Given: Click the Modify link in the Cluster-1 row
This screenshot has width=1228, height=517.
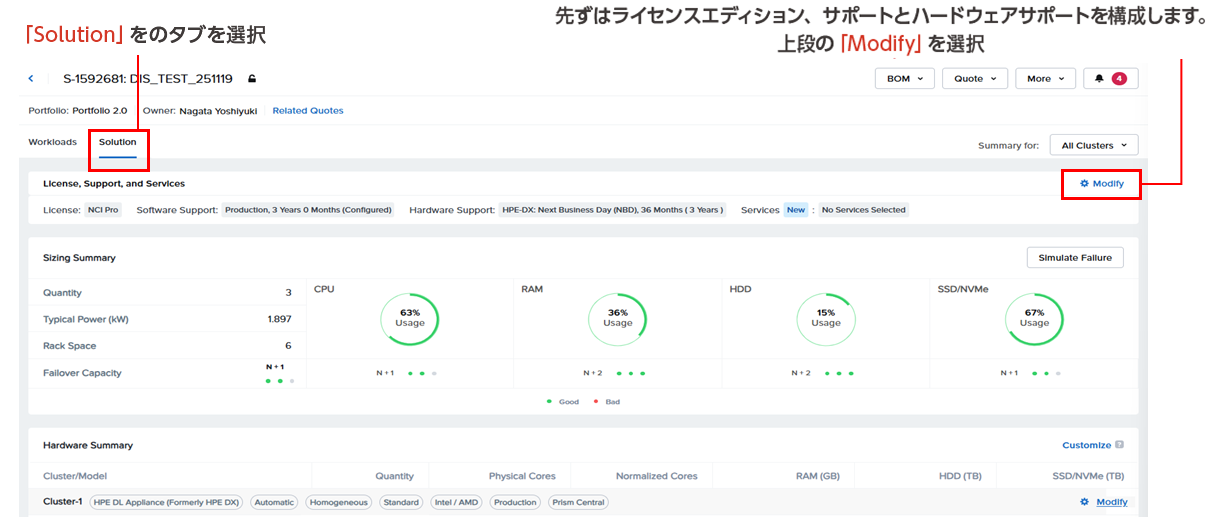Looking at the screenshot, I should click(1111, 502).
